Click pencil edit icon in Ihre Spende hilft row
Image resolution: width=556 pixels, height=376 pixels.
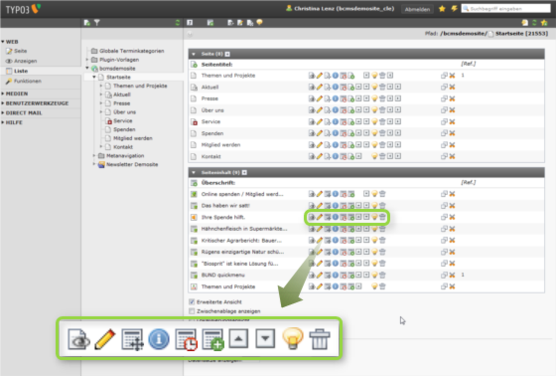coord(319,217)
